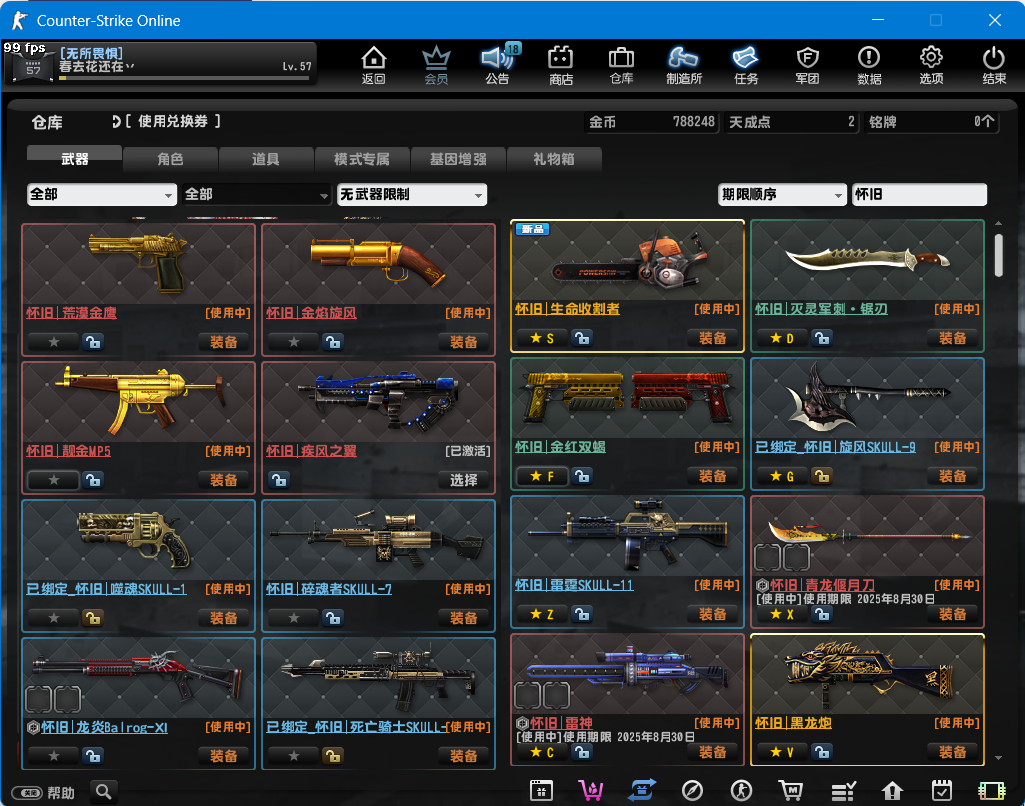
Task: Toggle the S star on 怀旧|生命收割者
Action: click(542, 338)
